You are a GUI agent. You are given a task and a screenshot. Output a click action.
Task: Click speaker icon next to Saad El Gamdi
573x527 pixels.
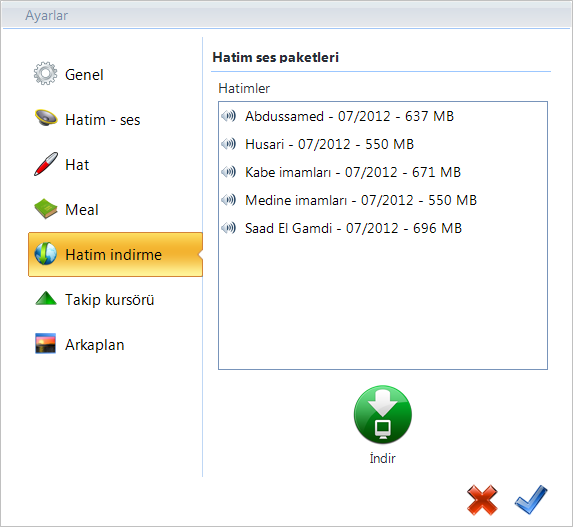tap(229, 228)
